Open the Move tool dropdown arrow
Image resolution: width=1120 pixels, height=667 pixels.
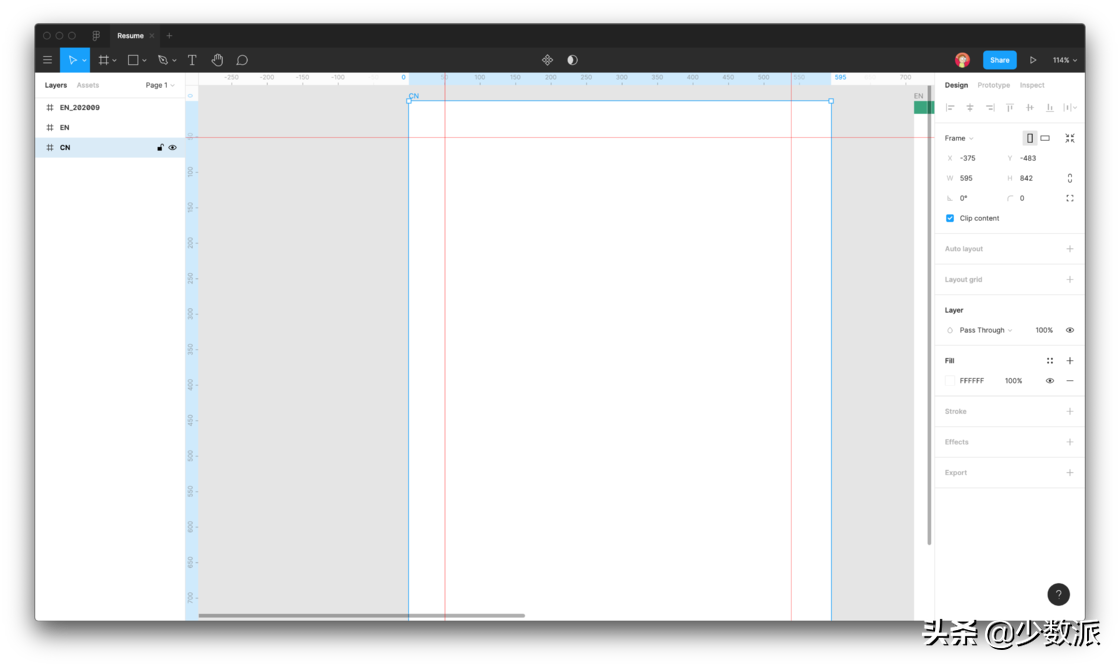tap(84, 61)
